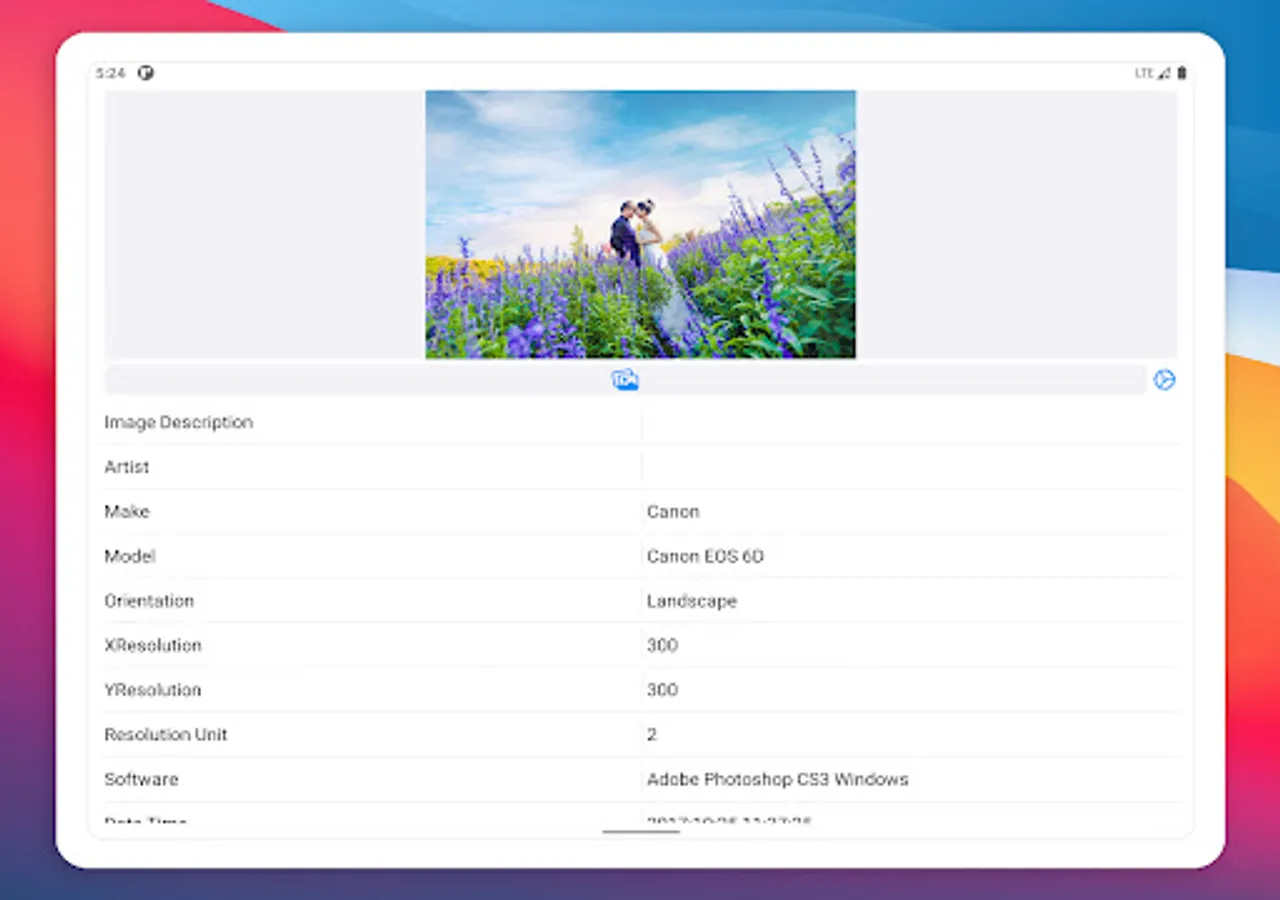Select the empty Image Description value field
This screenshot has height=900, width=1280.
(x=911, y=422)
